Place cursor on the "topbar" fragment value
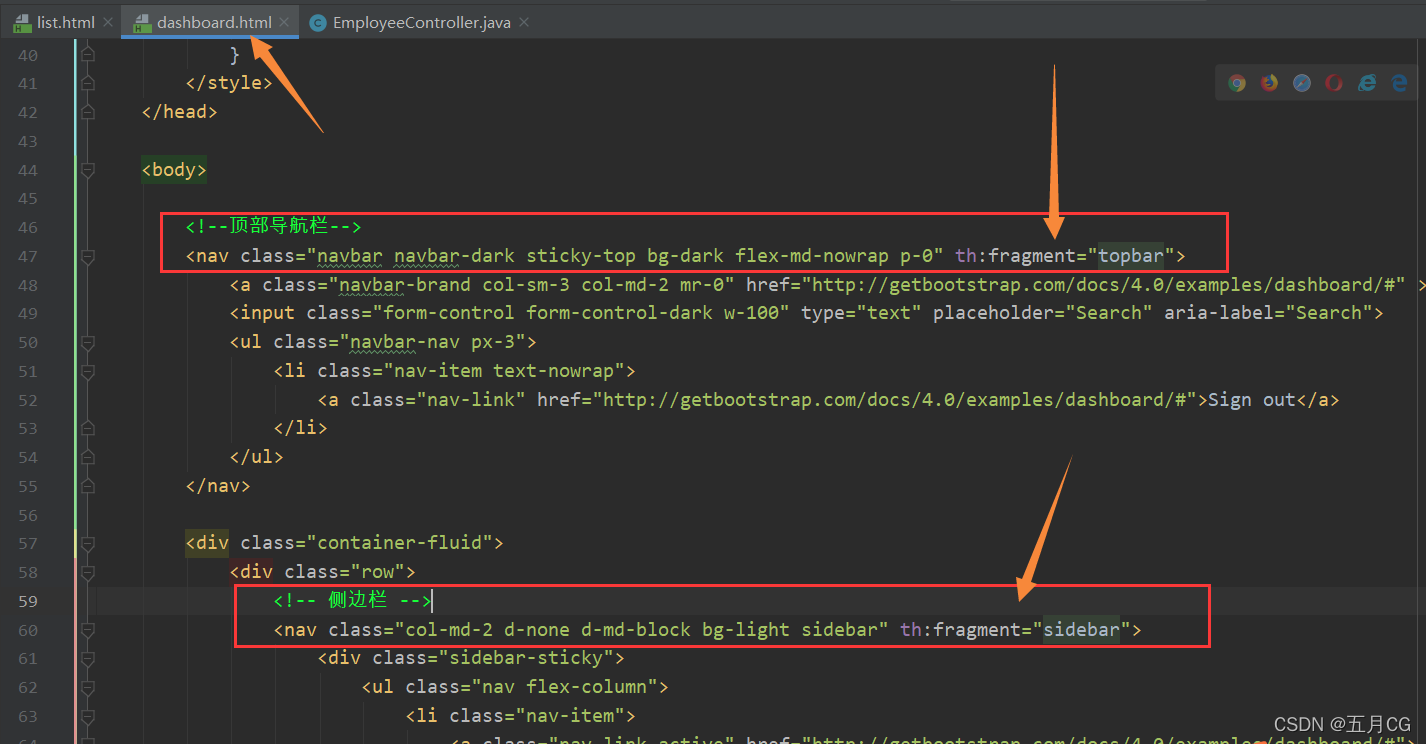Viewport: 1426px width, 744px height. 1131,256
